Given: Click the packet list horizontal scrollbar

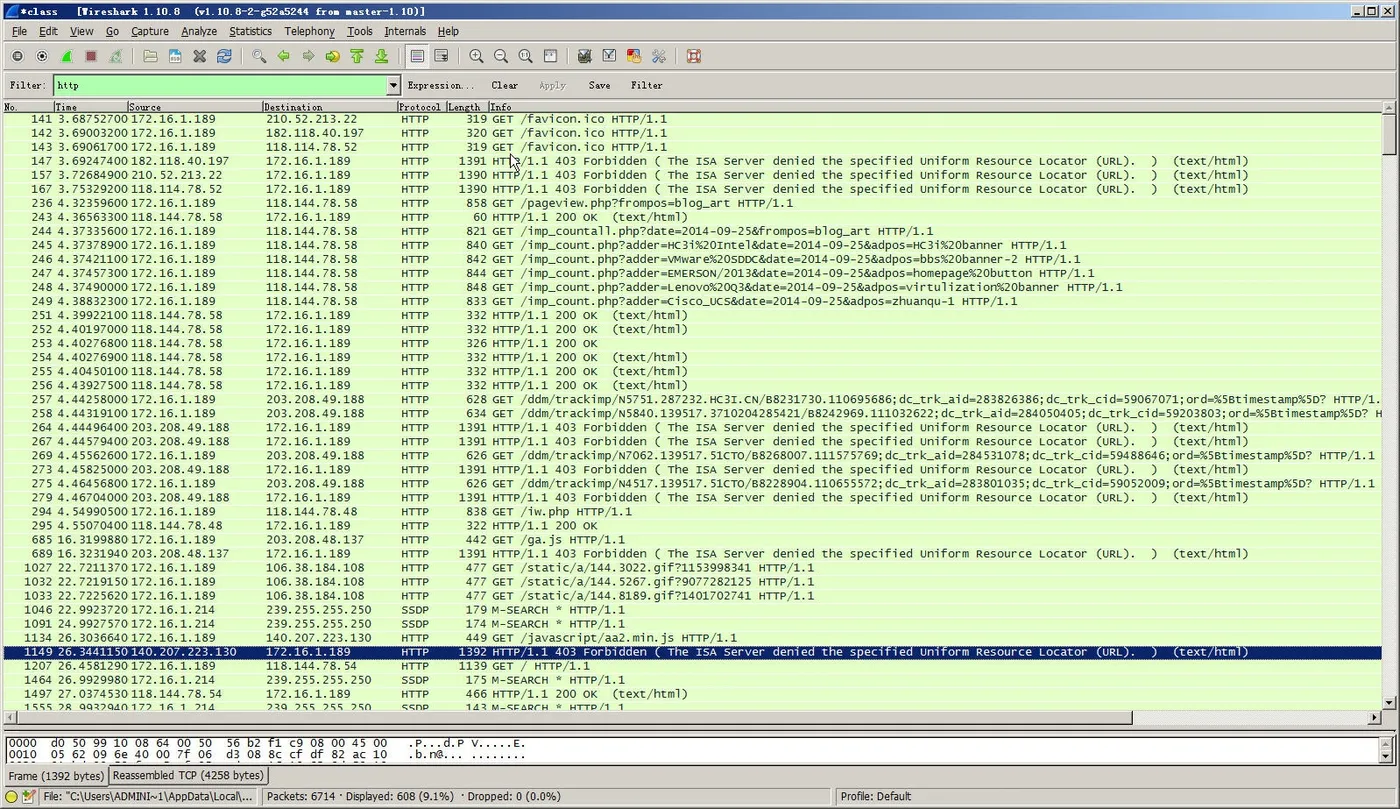Looking at the screenshot, I should pos(691,717).
